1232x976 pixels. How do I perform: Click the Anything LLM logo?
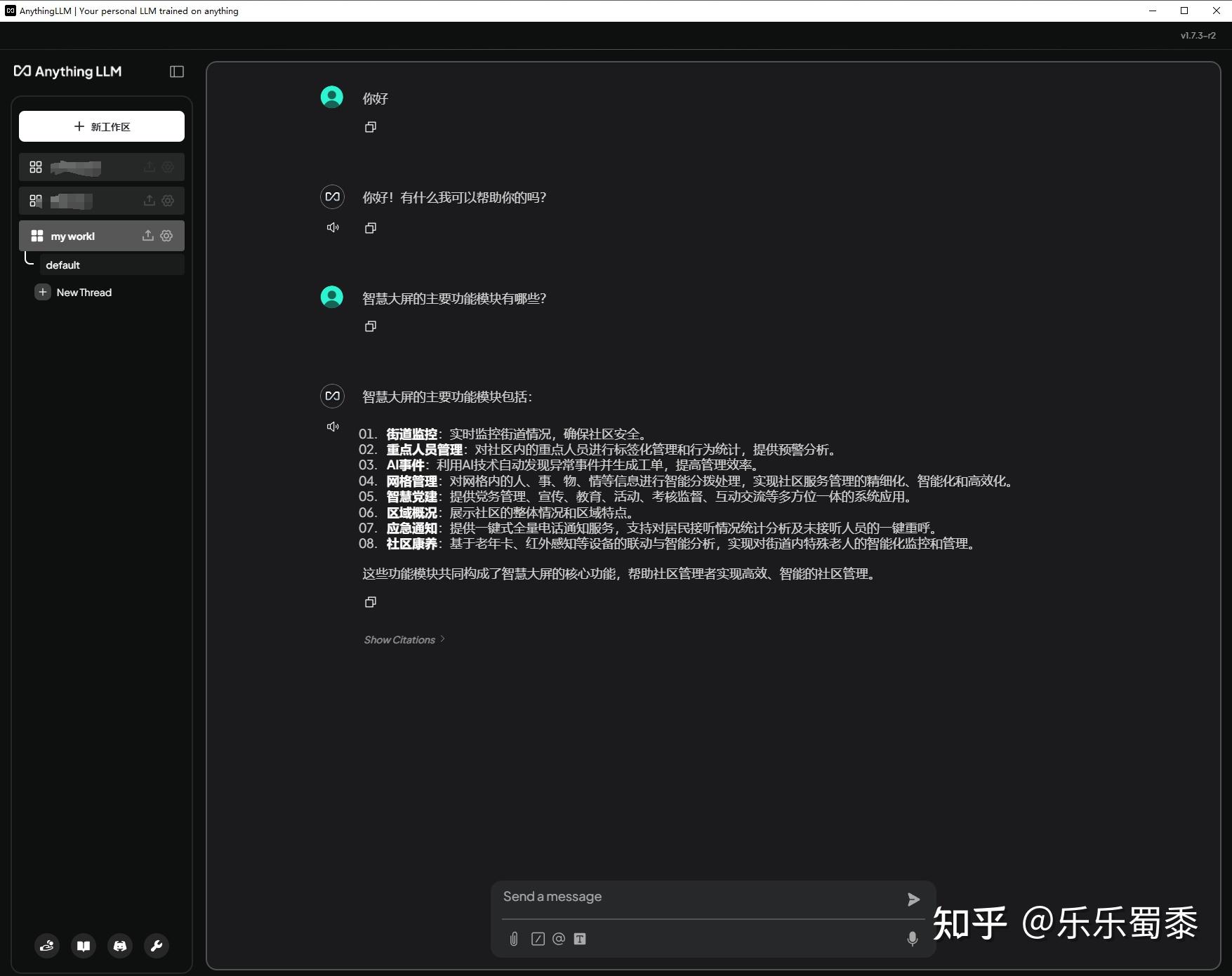coord(67,71)
